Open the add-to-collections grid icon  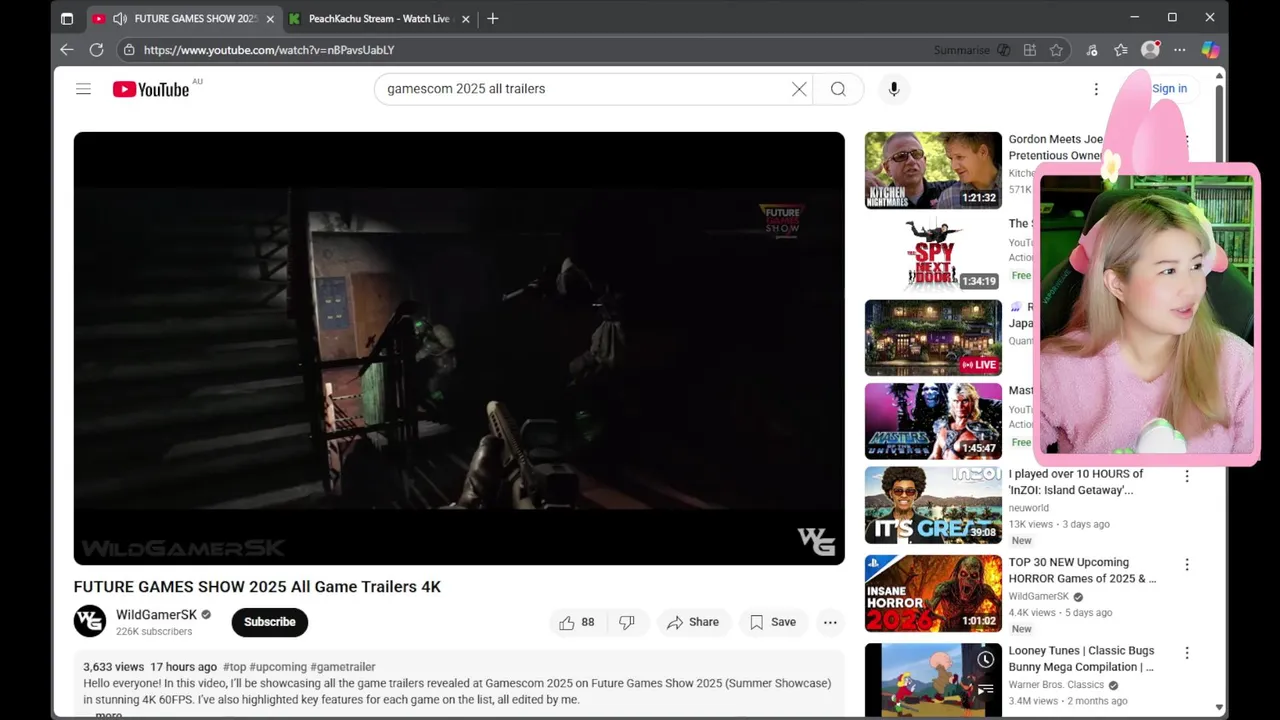click(1030, 50)
